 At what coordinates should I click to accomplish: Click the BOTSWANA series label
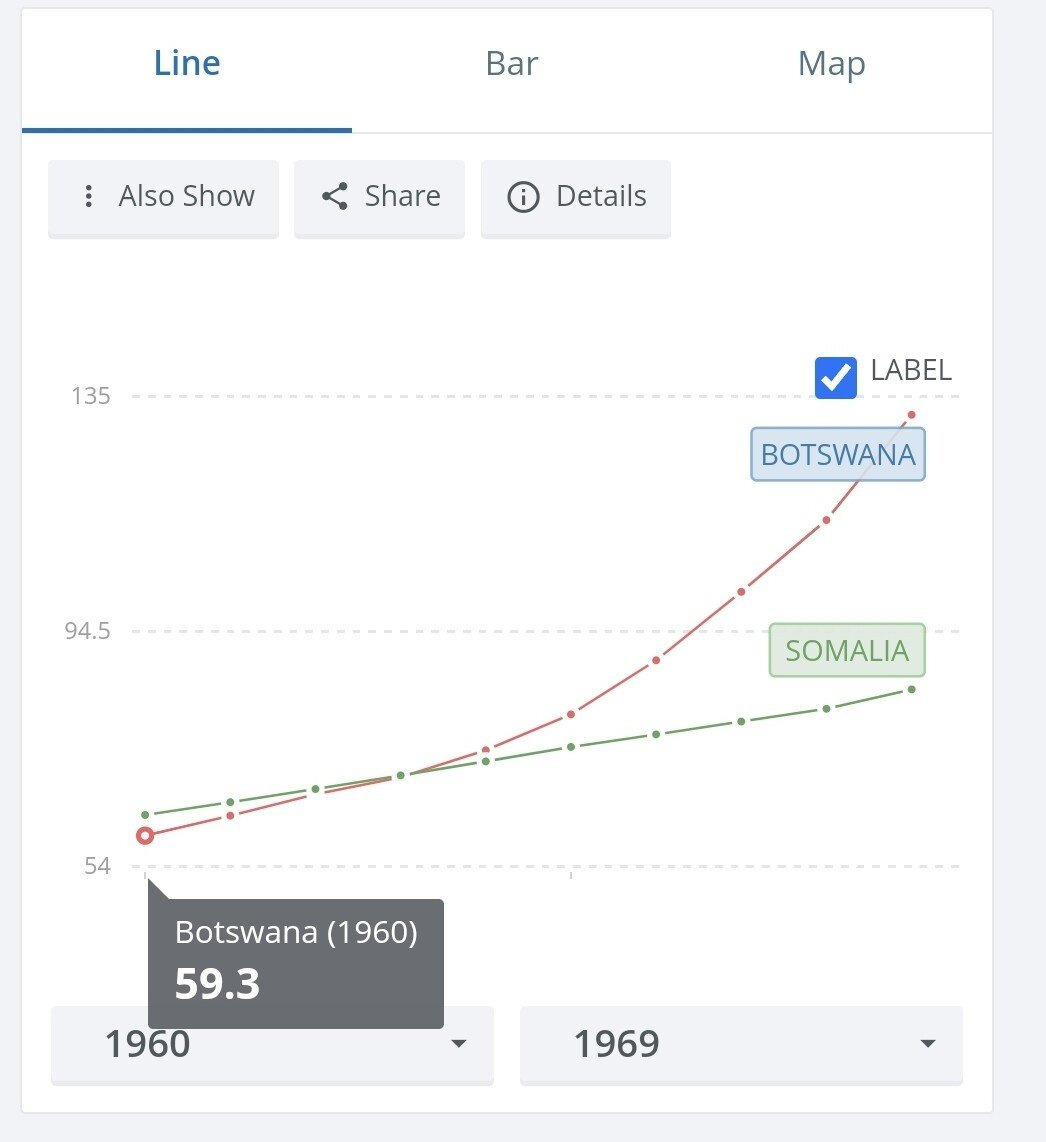(838, 455)
